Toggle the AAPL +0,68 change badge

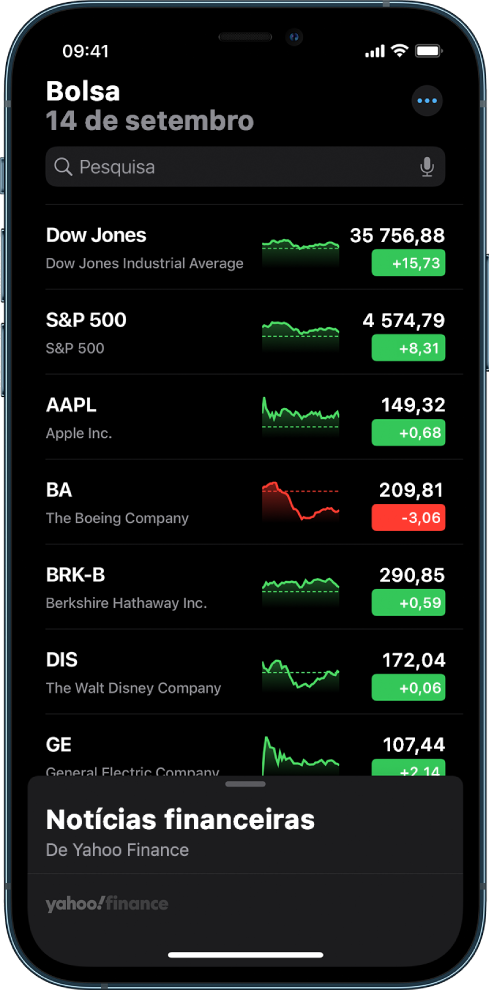click(x=408, y=433)
